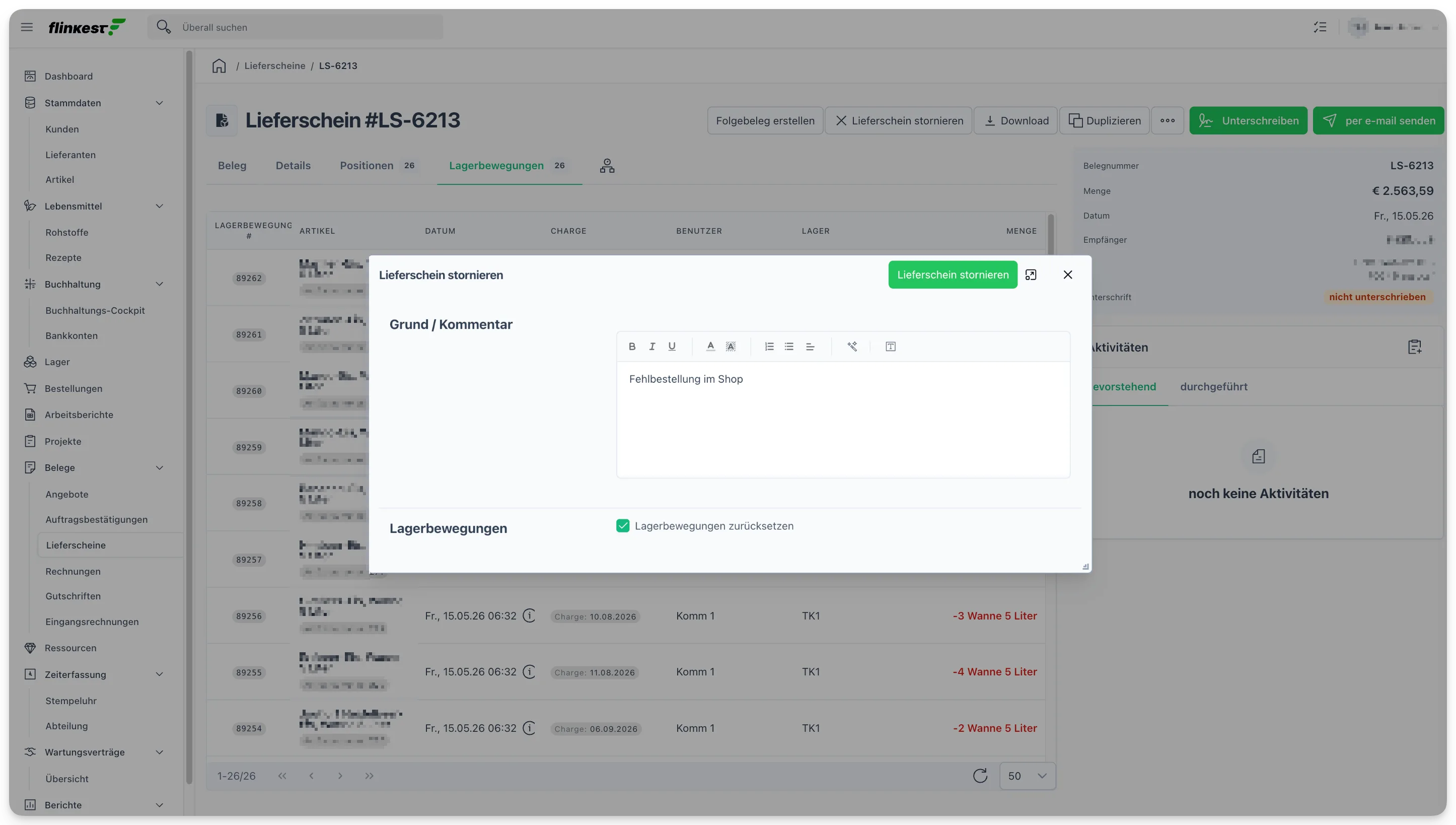This screenshot has width=1456, height=825.
Task: Switch to the Positionen tab
Action: (378, 165)
